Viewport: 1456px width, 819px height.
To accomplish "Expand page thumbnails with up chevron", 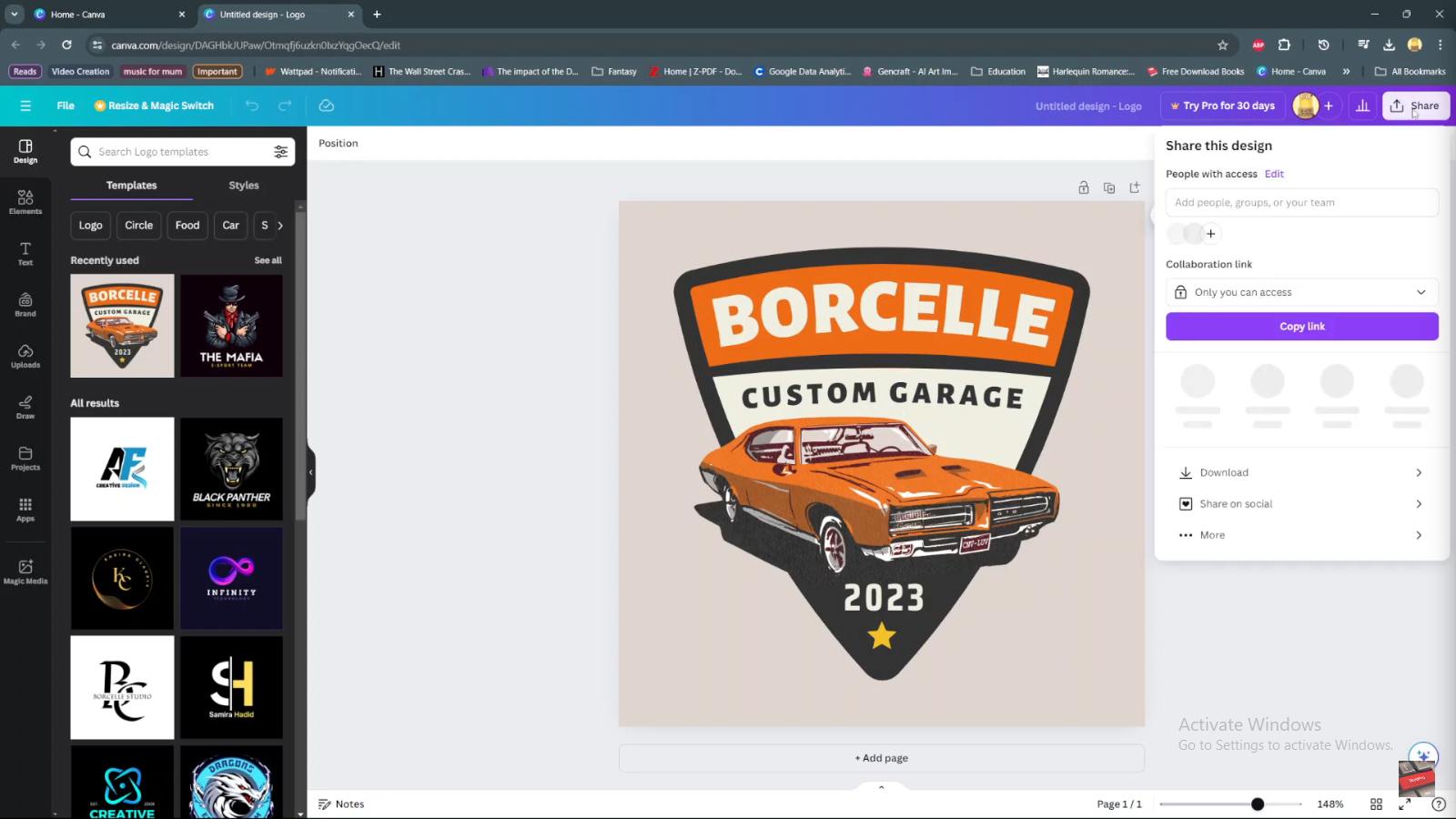I will [x=881, y=787].
